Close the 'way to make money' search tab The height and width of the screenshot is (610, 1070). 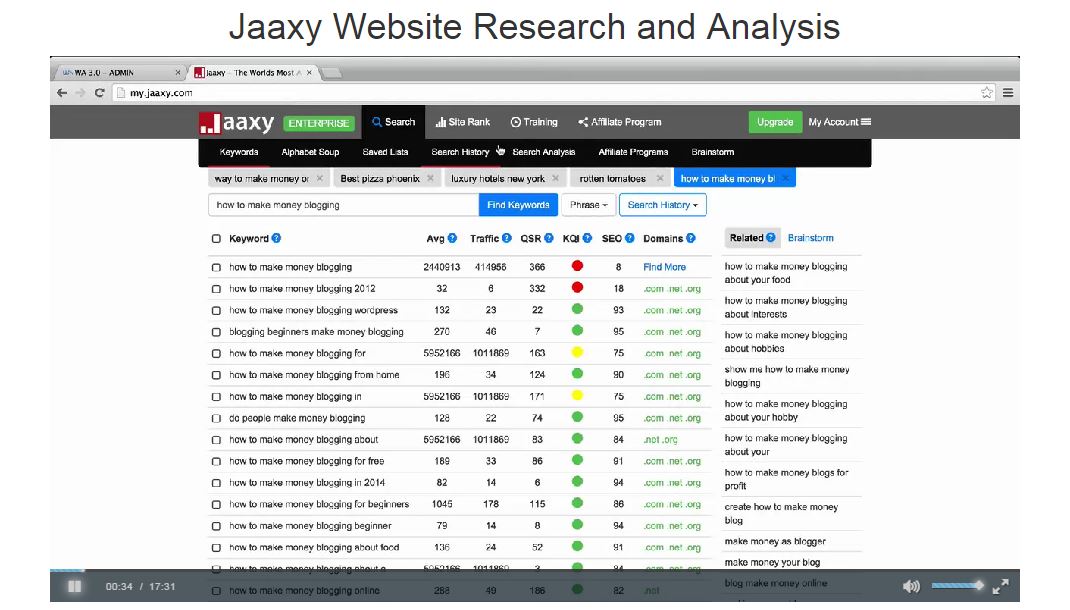pyautogui.click(x=319, y=178)
